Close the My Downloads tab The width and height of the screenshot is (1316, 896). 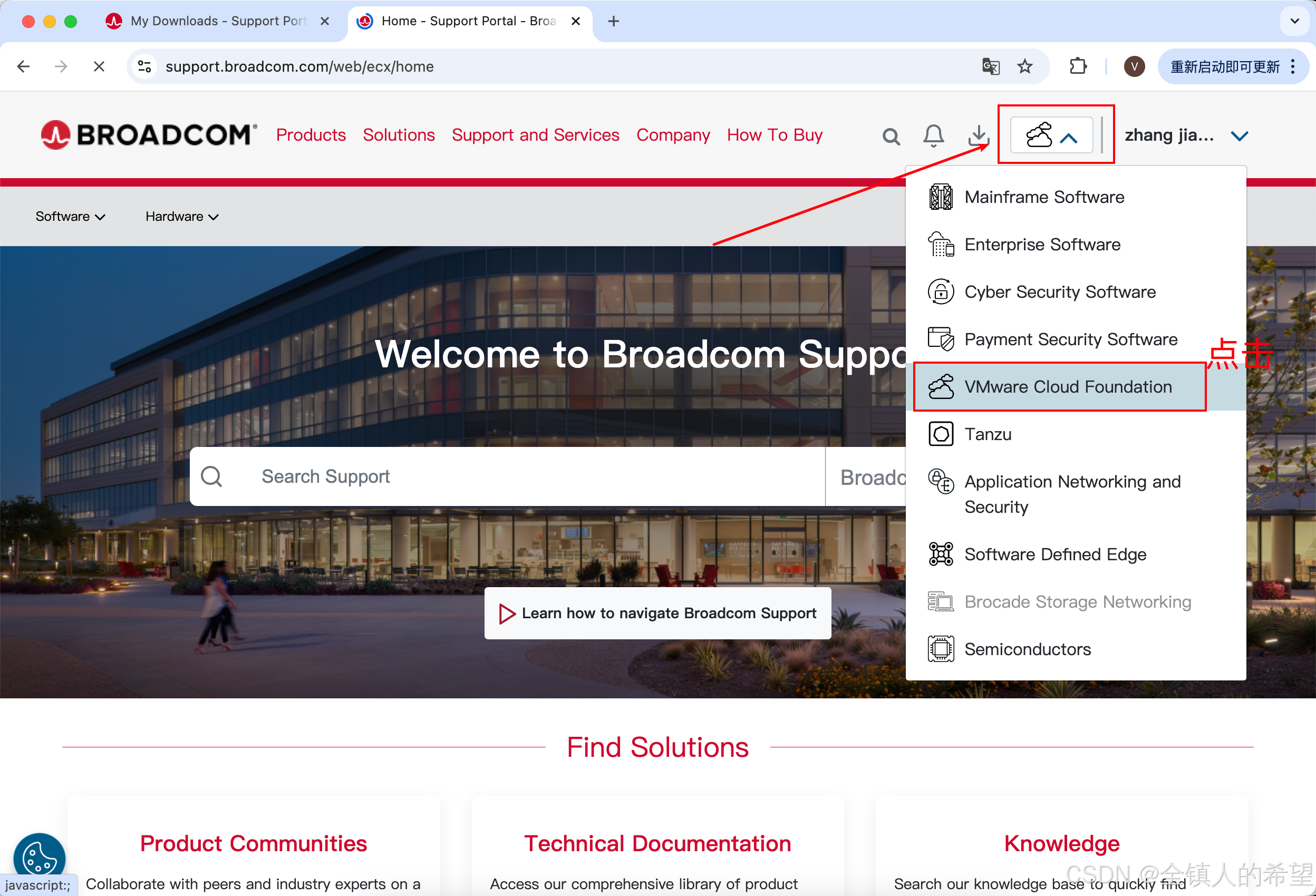pos(324,22)
